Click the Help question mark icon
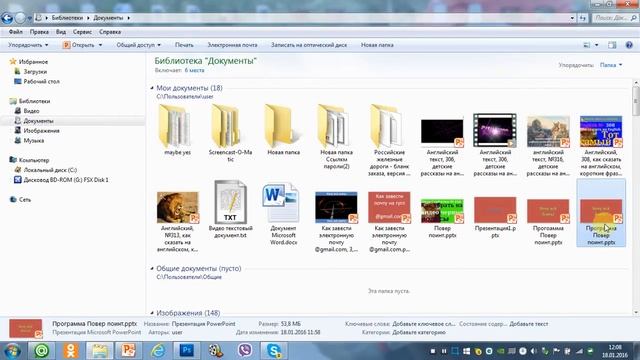 pos(629,45)
